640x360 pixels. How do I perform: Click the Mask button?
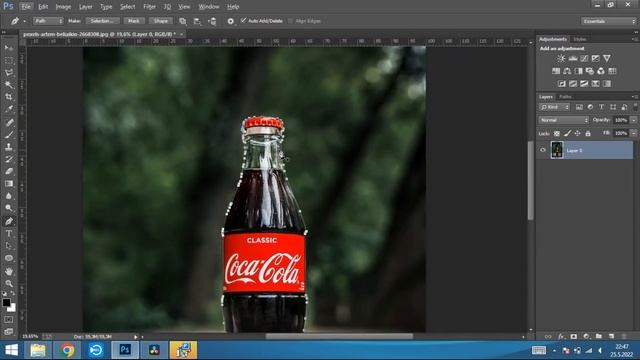click(133, 21)
